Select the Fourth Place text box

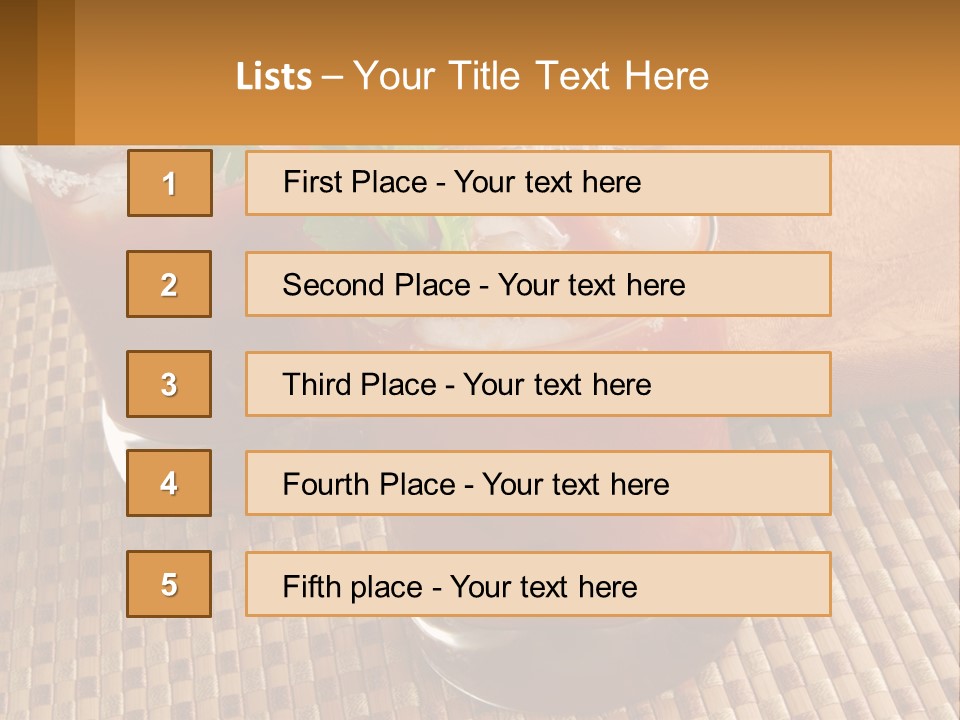pyautogui.click(x=538, y=484)
